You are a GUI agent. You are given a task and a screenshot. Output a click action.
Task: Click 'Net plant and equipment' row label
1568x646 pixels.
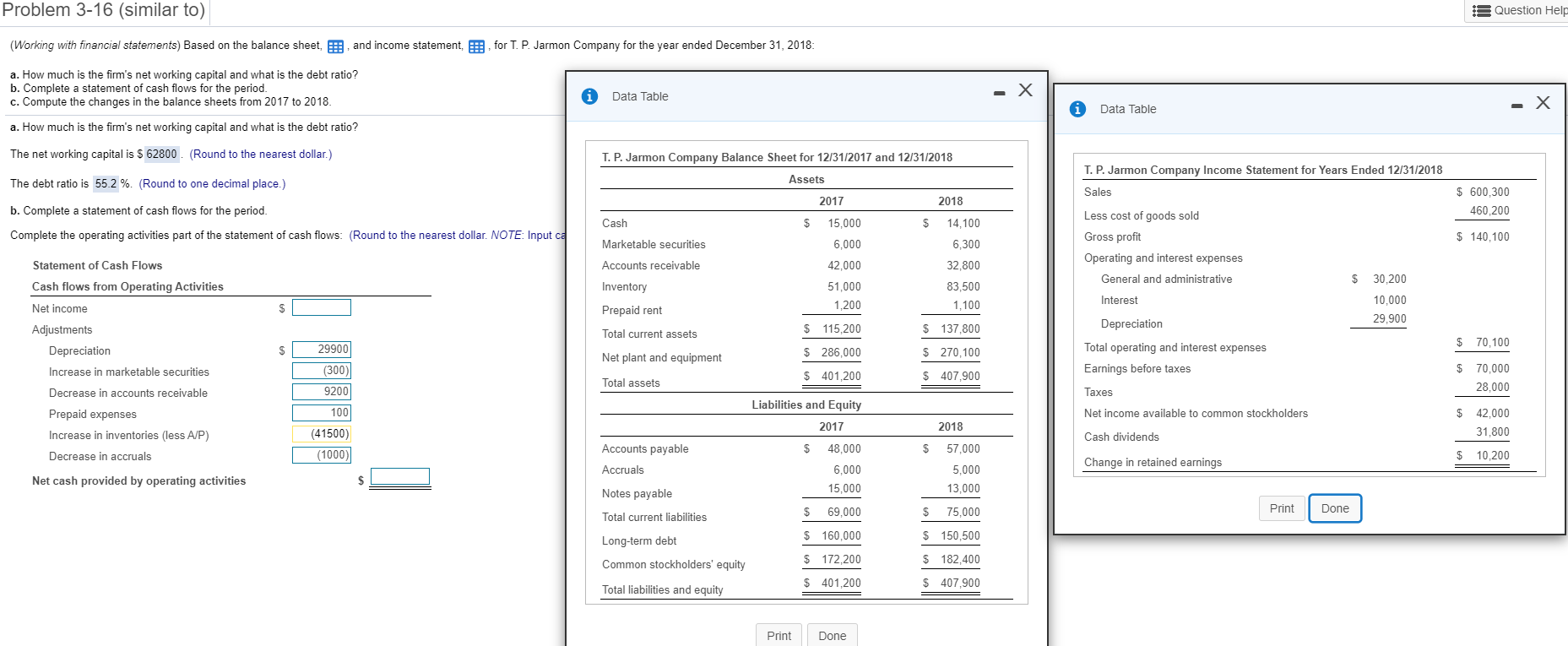pos(661,358)
